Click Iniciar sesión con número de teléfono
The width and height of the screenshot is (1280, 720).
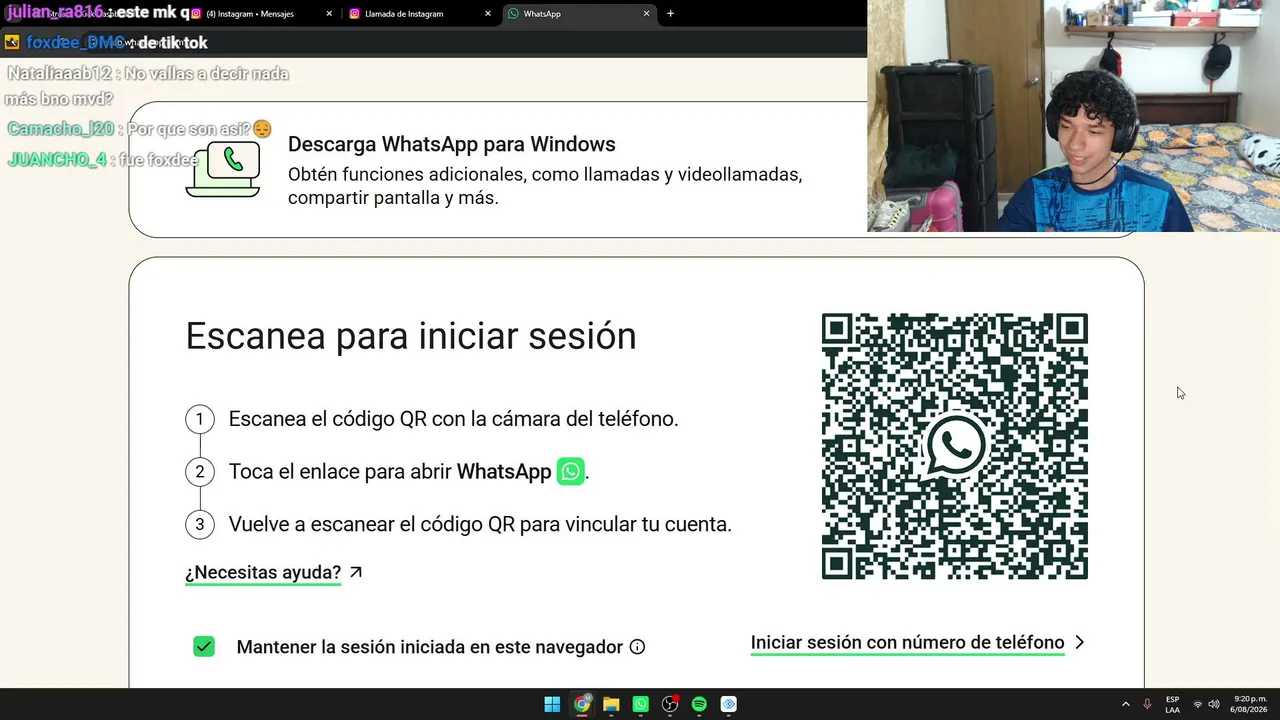tap(907, 643)
